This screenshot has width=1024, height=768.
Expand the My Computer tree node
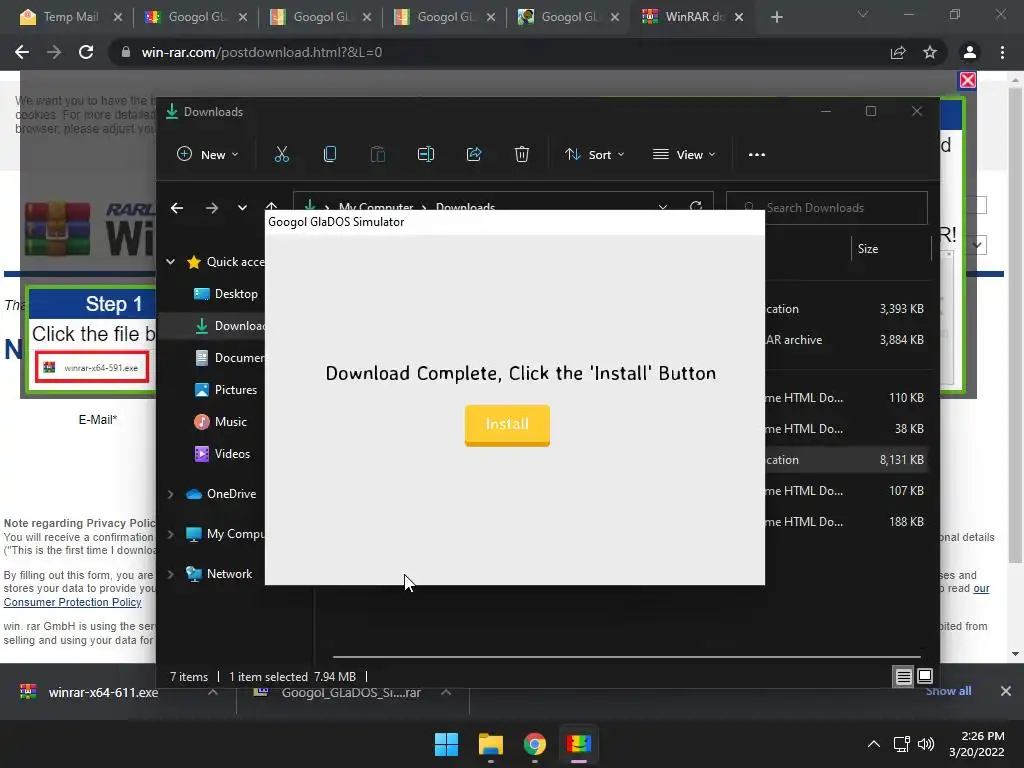tap(170, 534)
